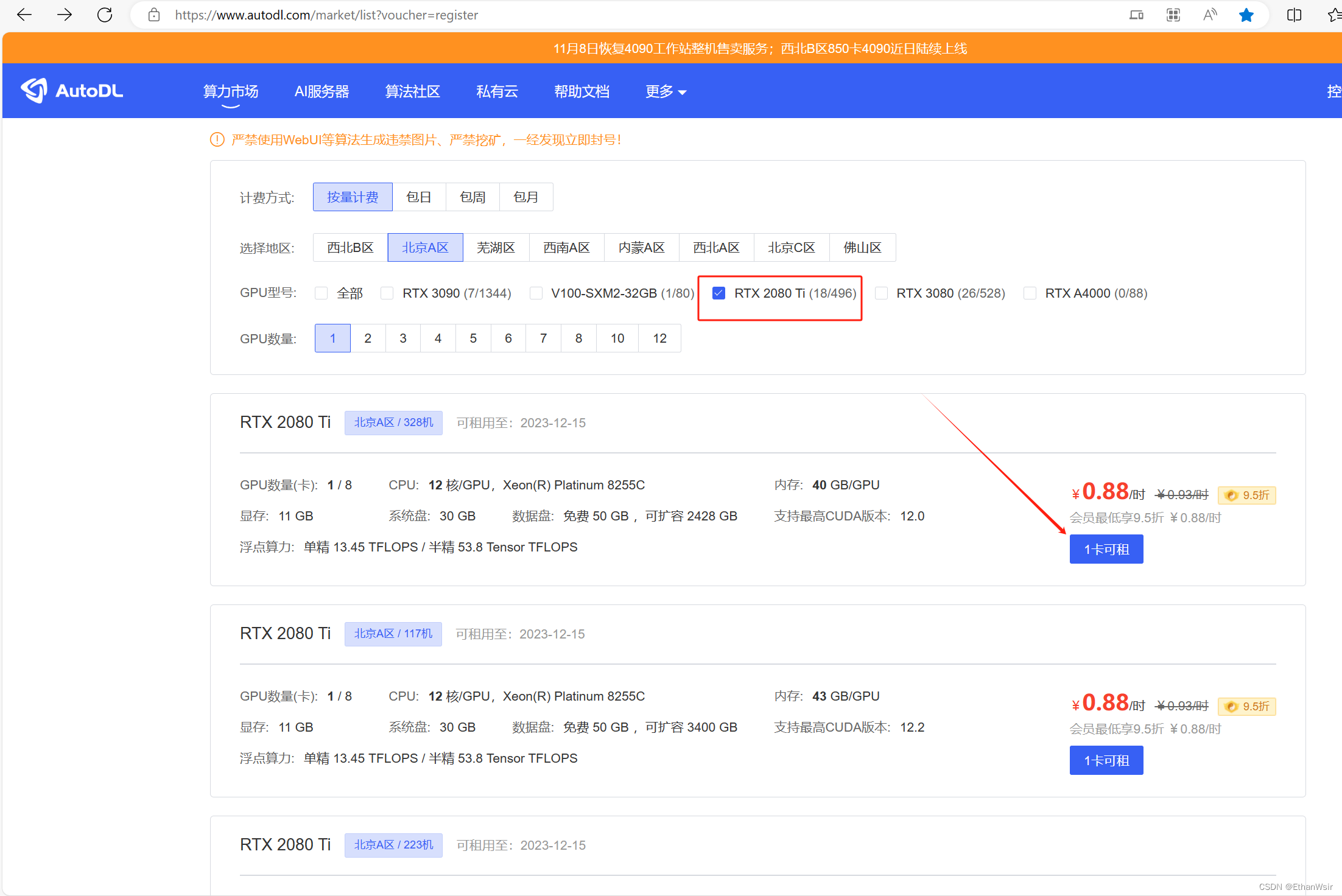Click 2023-12-15 availability date in 117机 card
Image resolution: width=1342 pixels, height=896 pixels.
coord(552,634)
